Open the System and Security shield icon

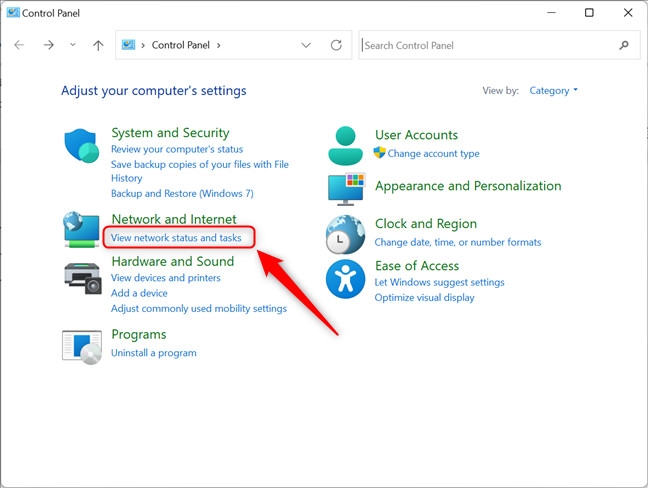pos(82,146)
